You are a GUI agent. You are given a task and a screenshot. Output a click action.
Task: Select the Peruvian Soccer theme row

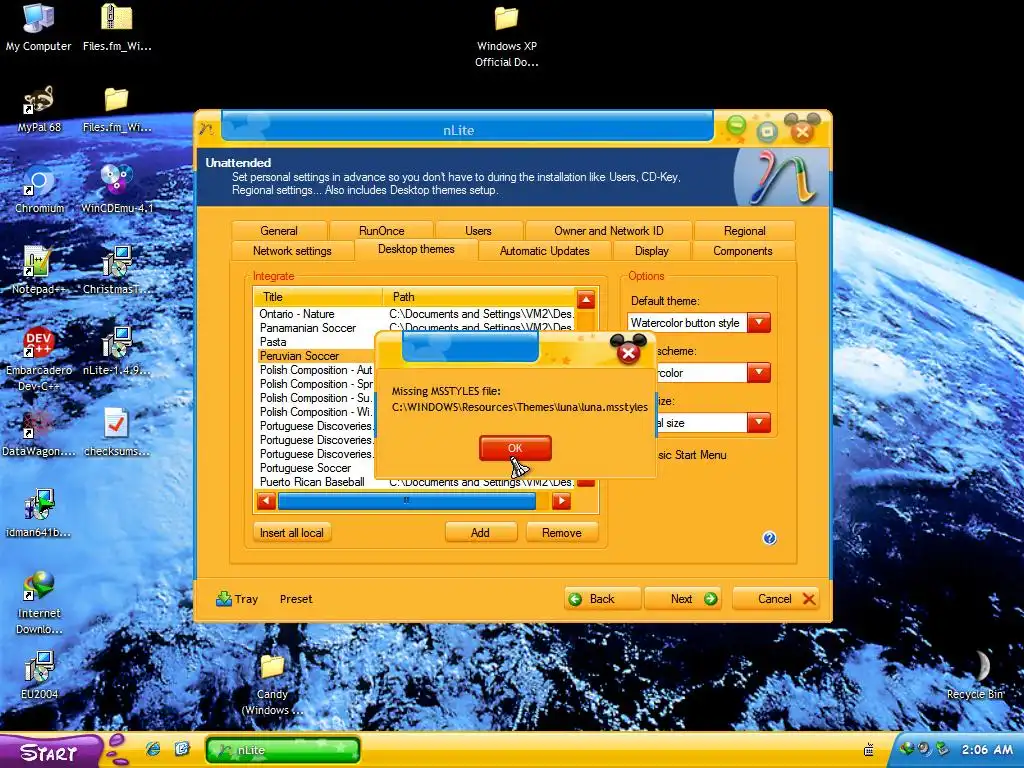tap(316, 356)
